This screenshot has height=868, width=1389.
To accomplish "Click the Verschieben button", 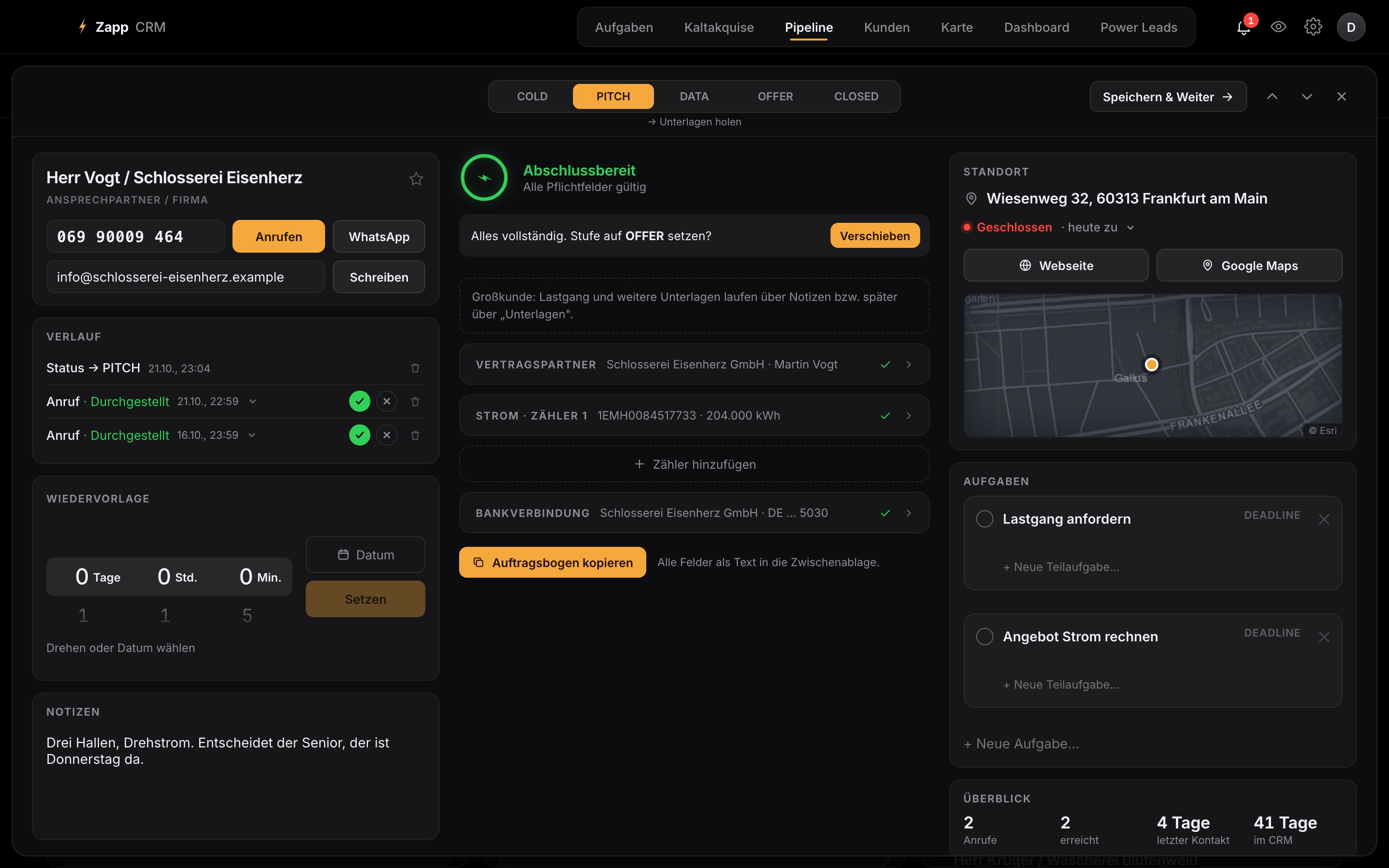I will click(x=875, y=236).
